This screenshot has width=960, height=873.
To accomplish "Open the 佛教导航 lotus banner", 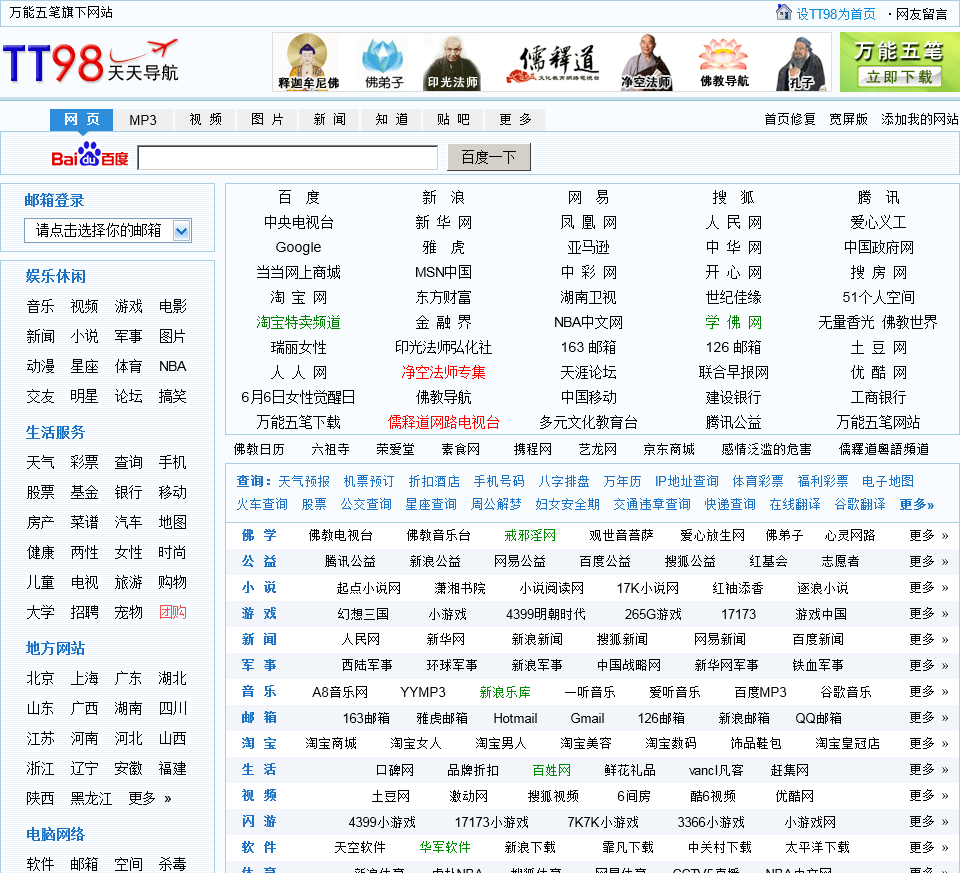I will pyautogui.click(x=724, y=62).
